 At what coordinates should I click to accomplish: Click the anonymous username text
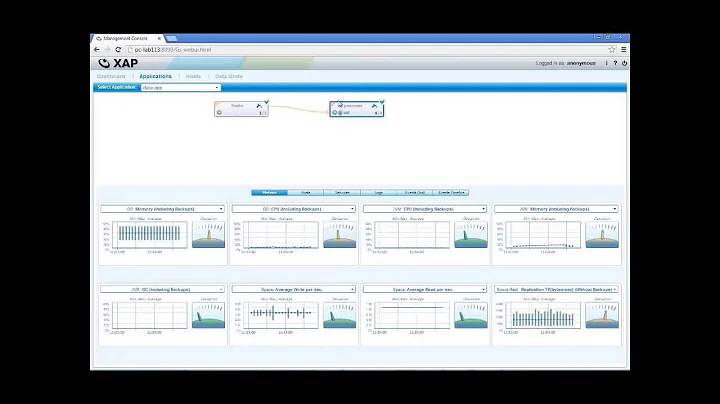click(581, 63)
